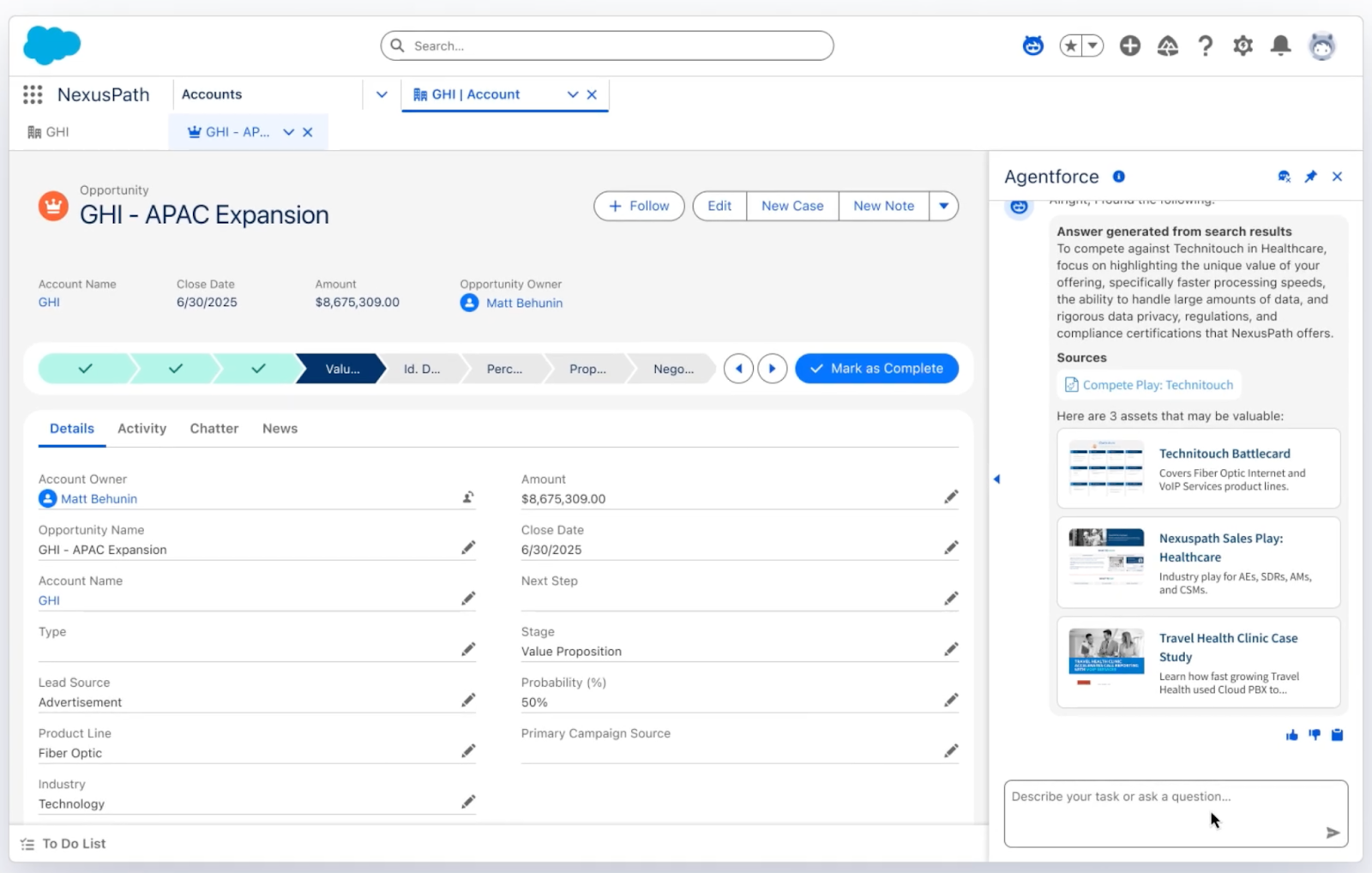Give thumbs down to Agentforce answer

coord(1315,735)
